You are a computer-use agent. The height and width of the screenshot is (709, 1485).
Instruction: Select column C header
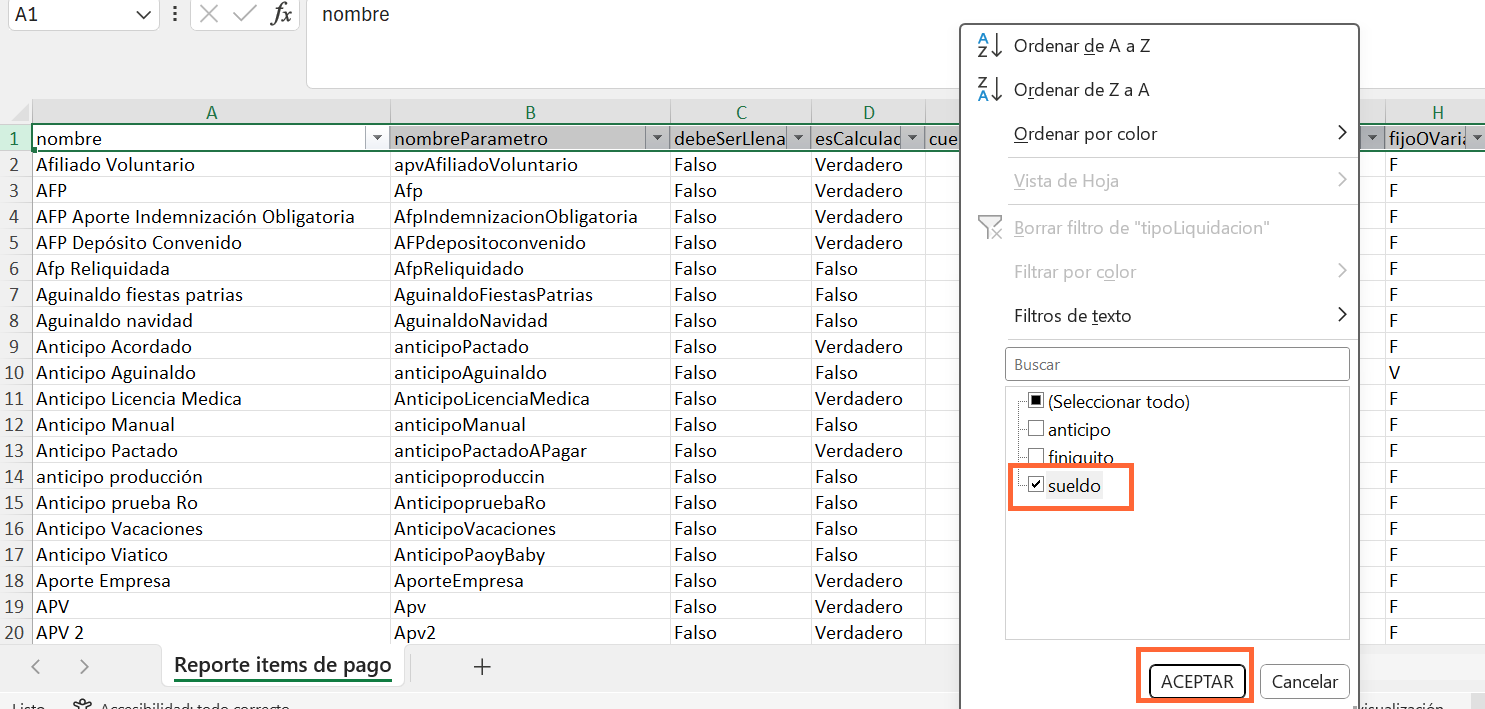click(x=741, y=113)
